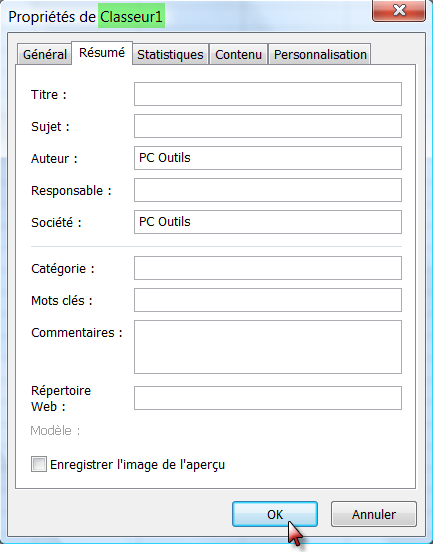Switch to the Personnalisation tab
This screenshot has height=552, width=433.
tap(320, 54)
